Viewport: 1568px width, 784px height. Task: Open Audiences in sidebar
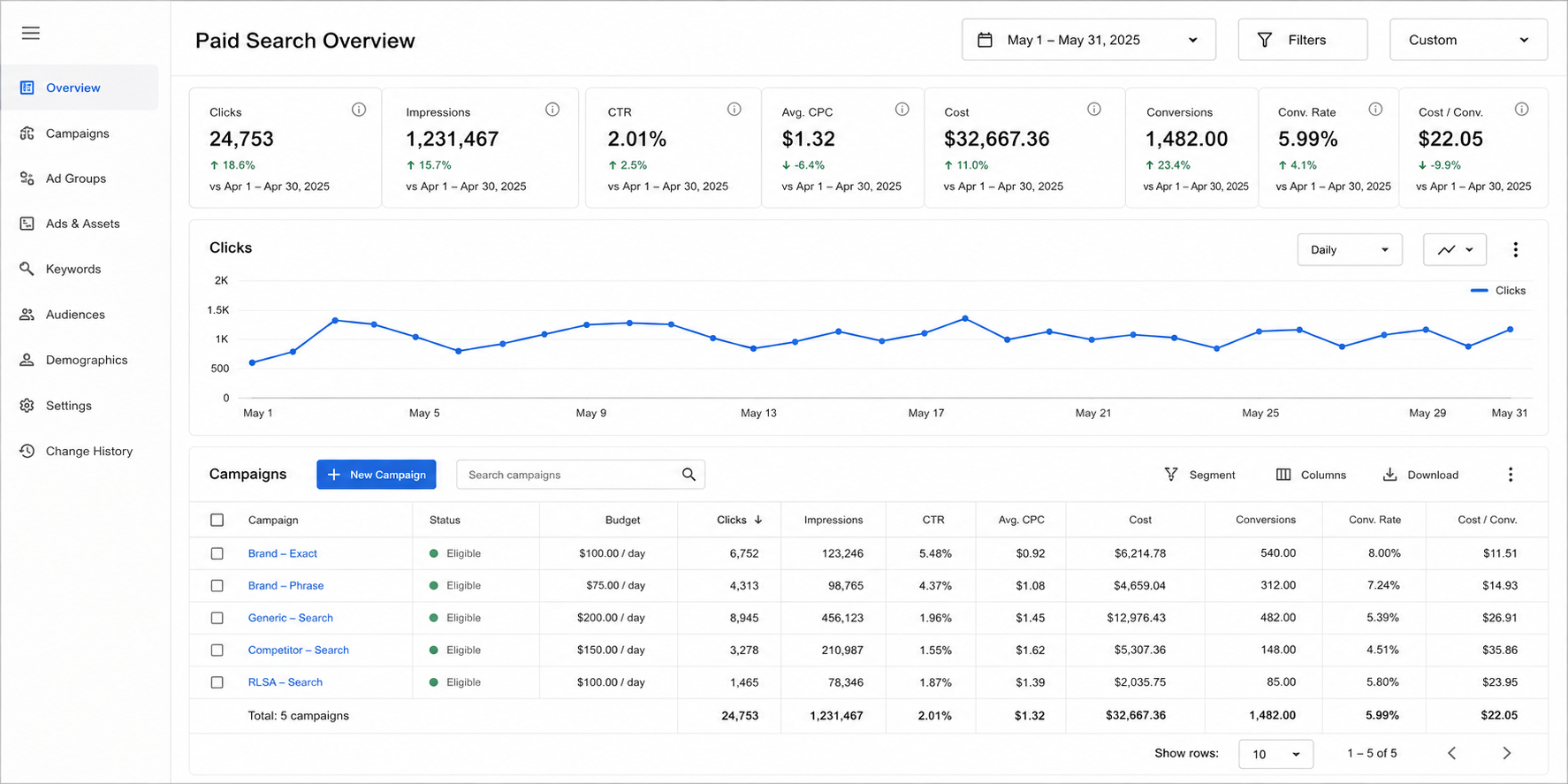click(x=80, y=315)
